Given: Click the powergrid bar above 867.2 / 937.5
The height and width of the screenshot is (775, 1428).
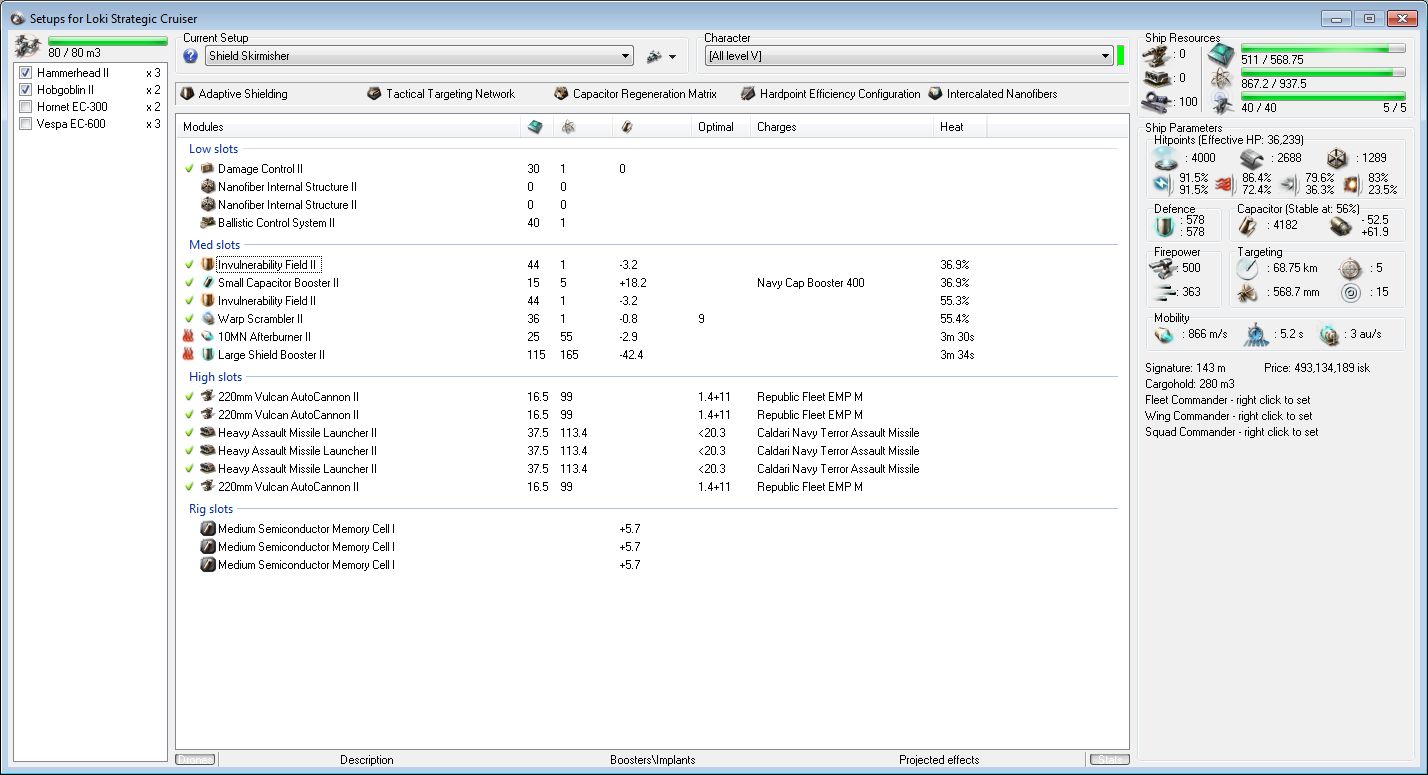Looking at the screenshot, I should coord(1323,72).
